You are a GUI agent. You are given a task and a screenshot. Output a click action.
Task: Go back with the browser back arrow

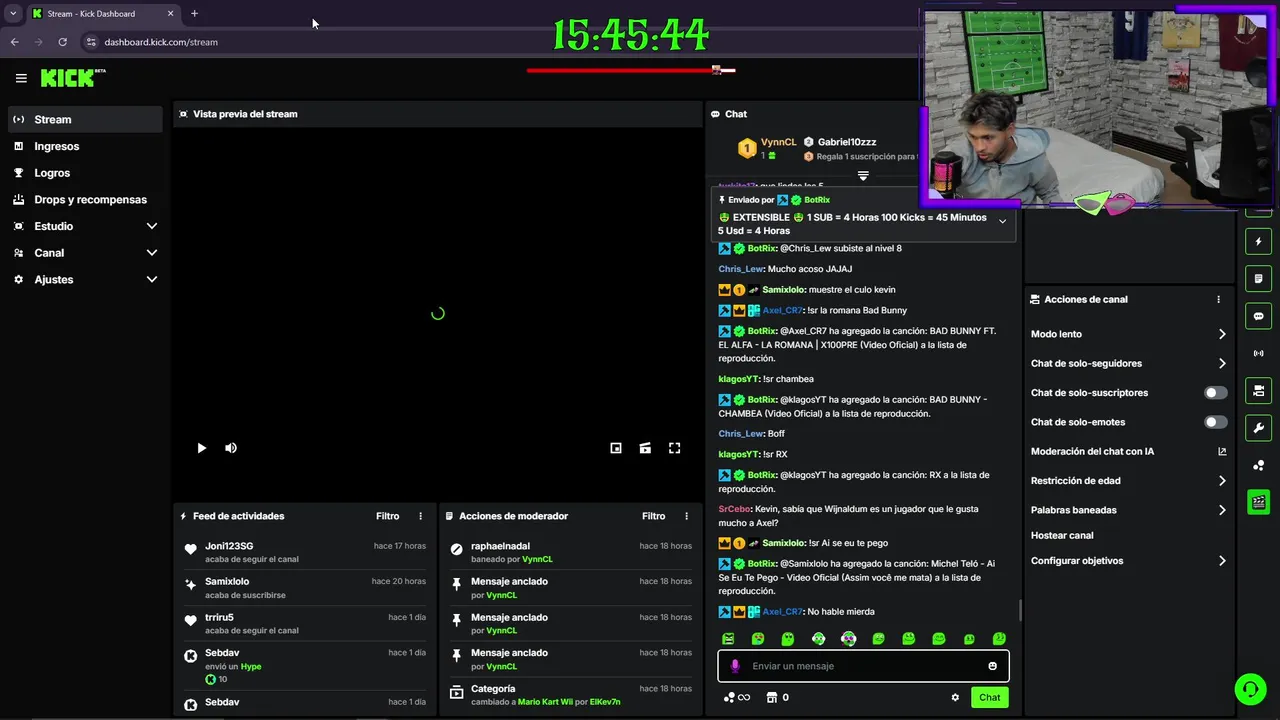pos(14,42)
